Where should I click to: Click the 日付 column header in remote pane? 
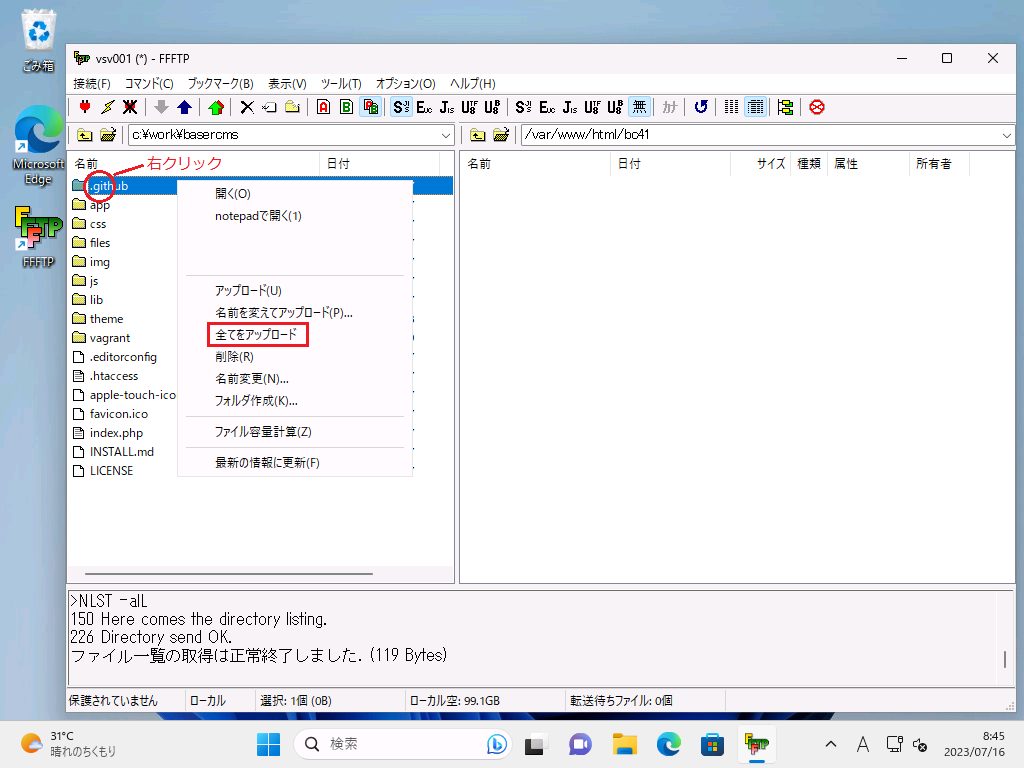(x=629, y=164)
